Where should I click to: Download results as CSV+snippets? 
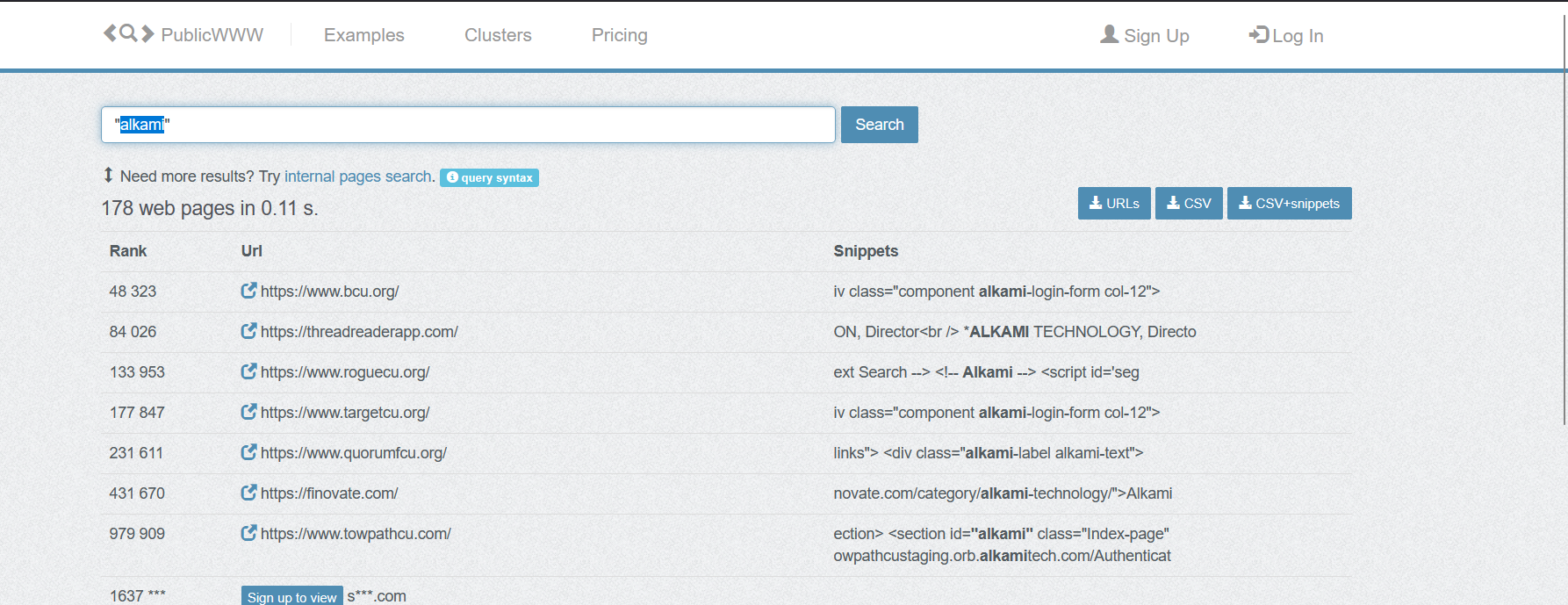(1289, 203)
